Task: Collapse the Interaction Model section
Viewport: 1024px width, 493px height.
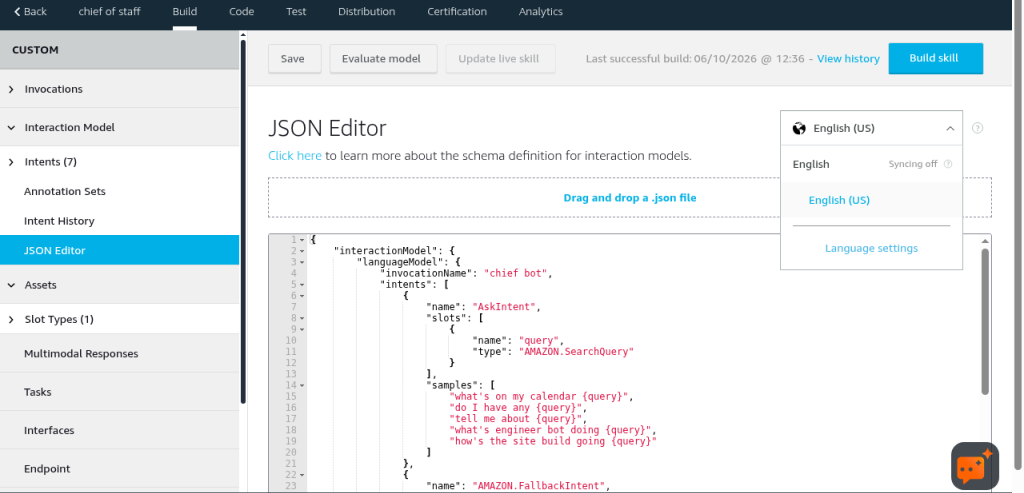Action: pyautogui.click(x=11, y=128)
